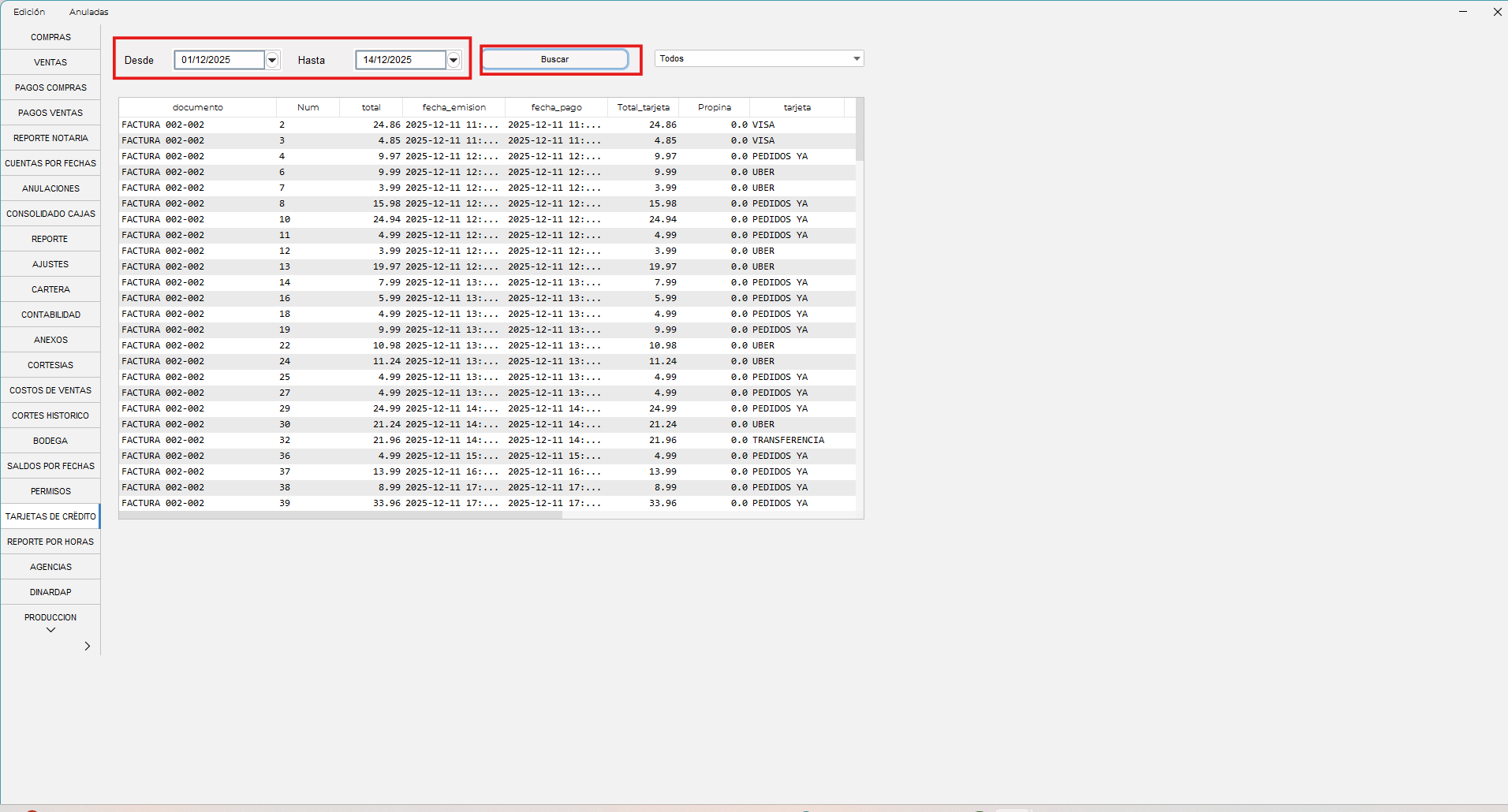Click the table's horizontal scrollbar

[341, 515]
